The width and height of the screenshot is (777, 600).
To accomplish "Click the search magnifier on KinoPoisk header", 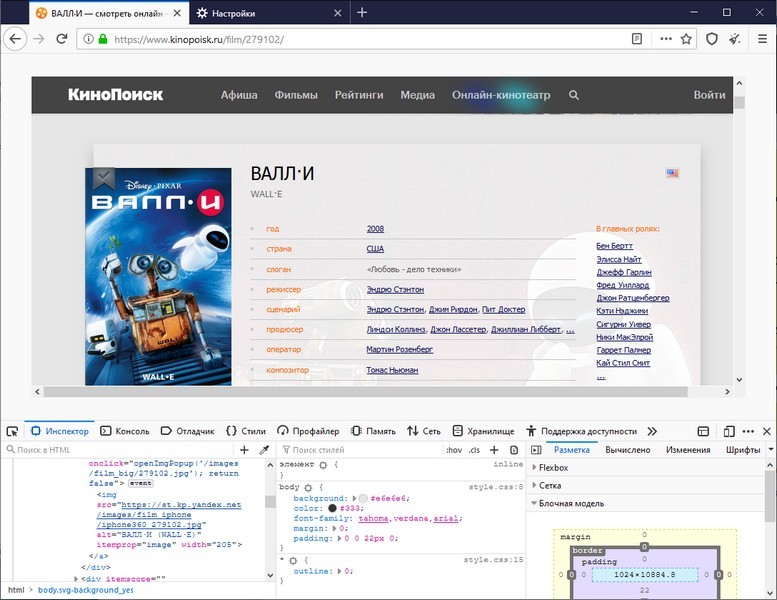I will 574,95.
